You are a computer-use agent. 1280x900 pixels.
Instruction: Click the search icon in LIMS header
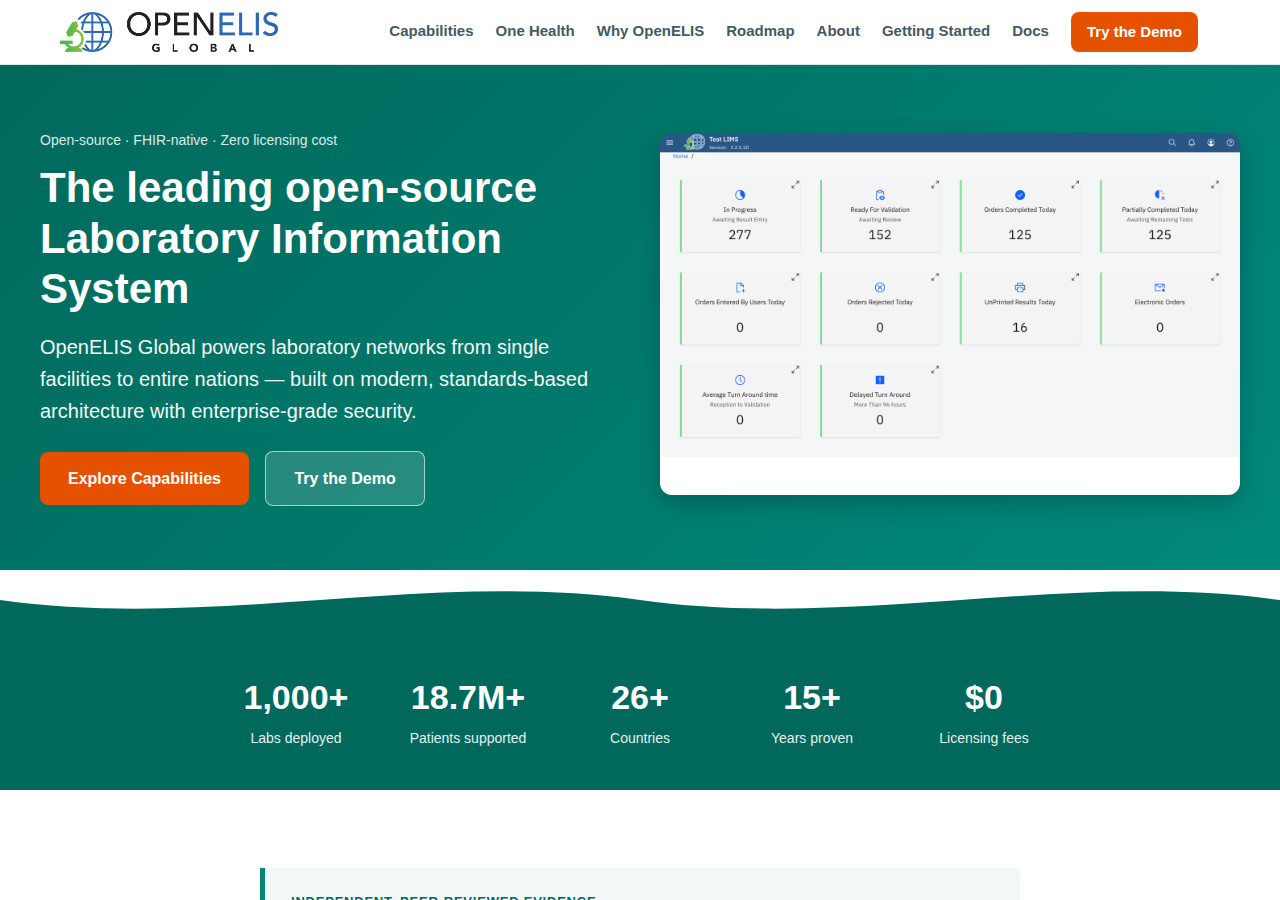(x=1172, y=142)
